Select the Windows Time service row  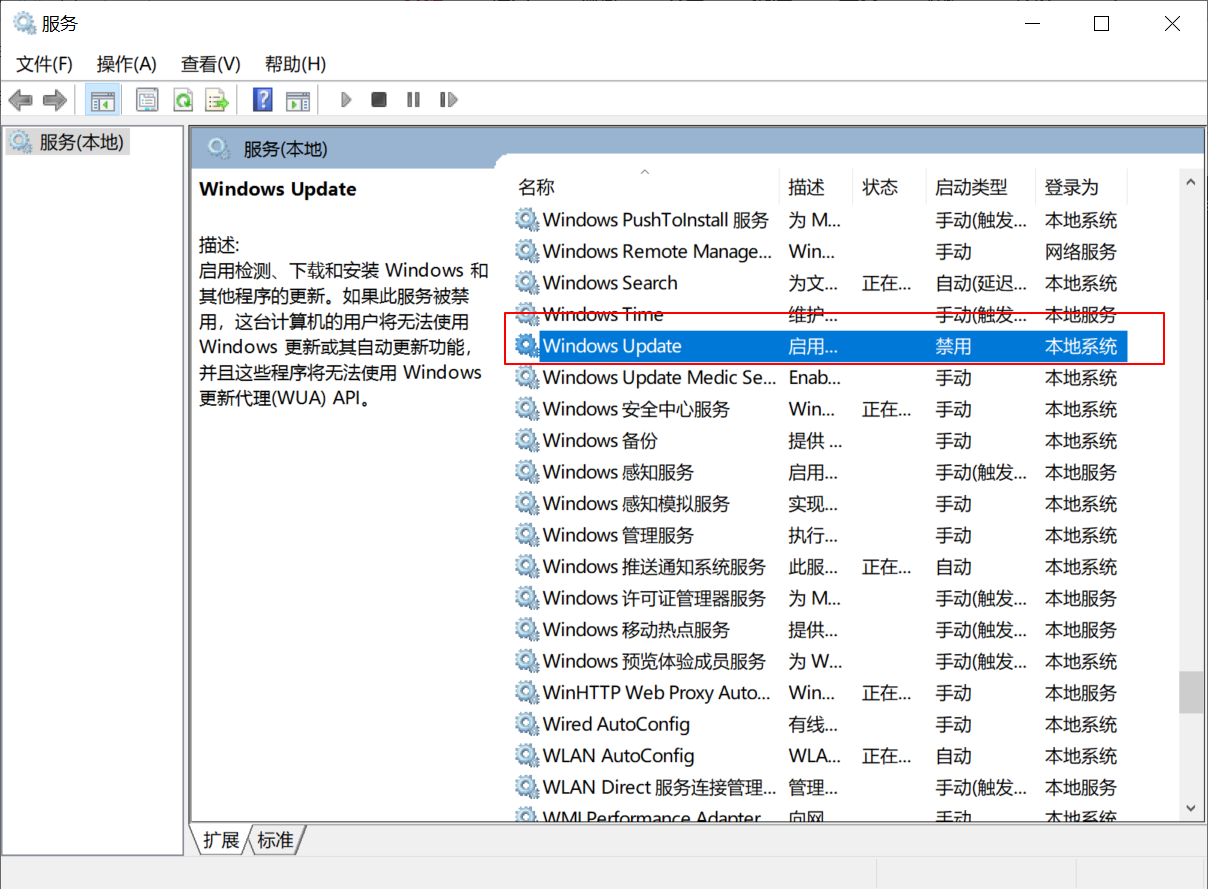820,315
